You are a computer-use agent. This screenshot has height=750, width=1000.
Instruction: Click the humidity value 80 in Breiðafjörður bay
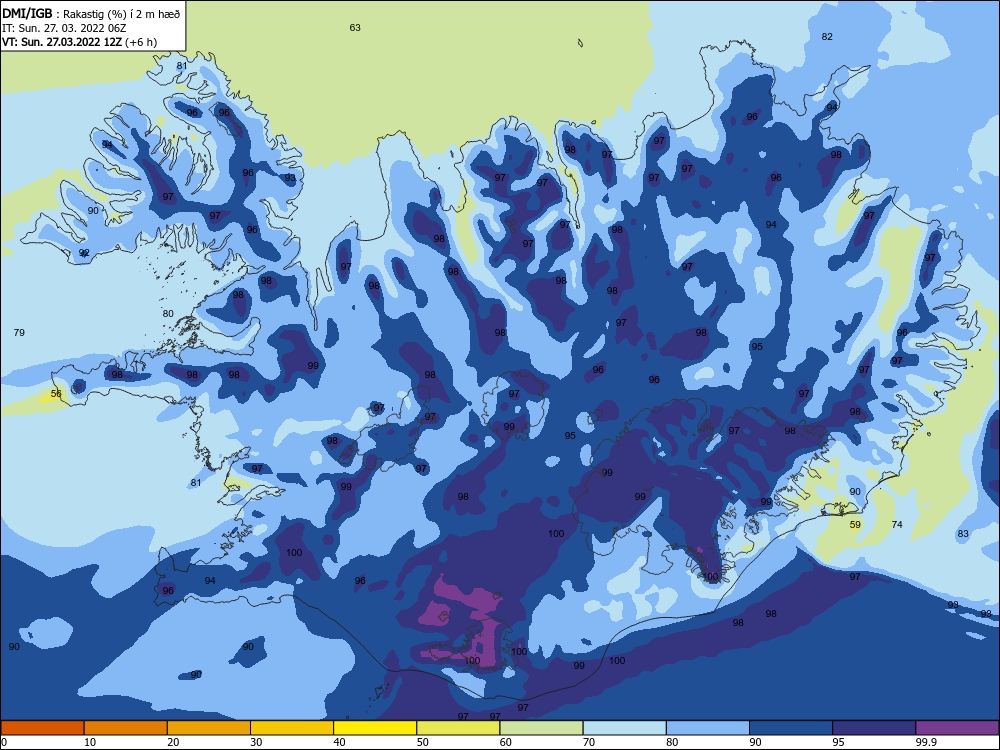(168, 313)
